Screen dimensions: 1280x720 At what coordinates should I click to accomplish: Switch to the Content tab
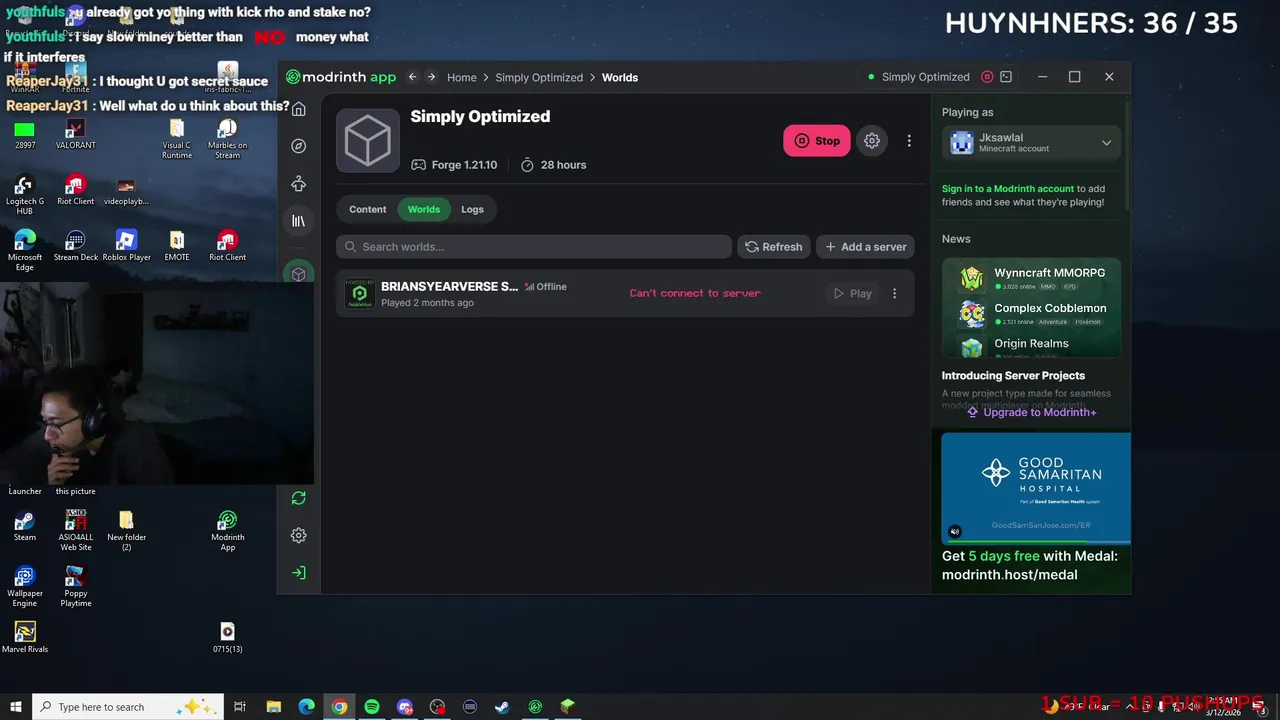click(367, 209)
